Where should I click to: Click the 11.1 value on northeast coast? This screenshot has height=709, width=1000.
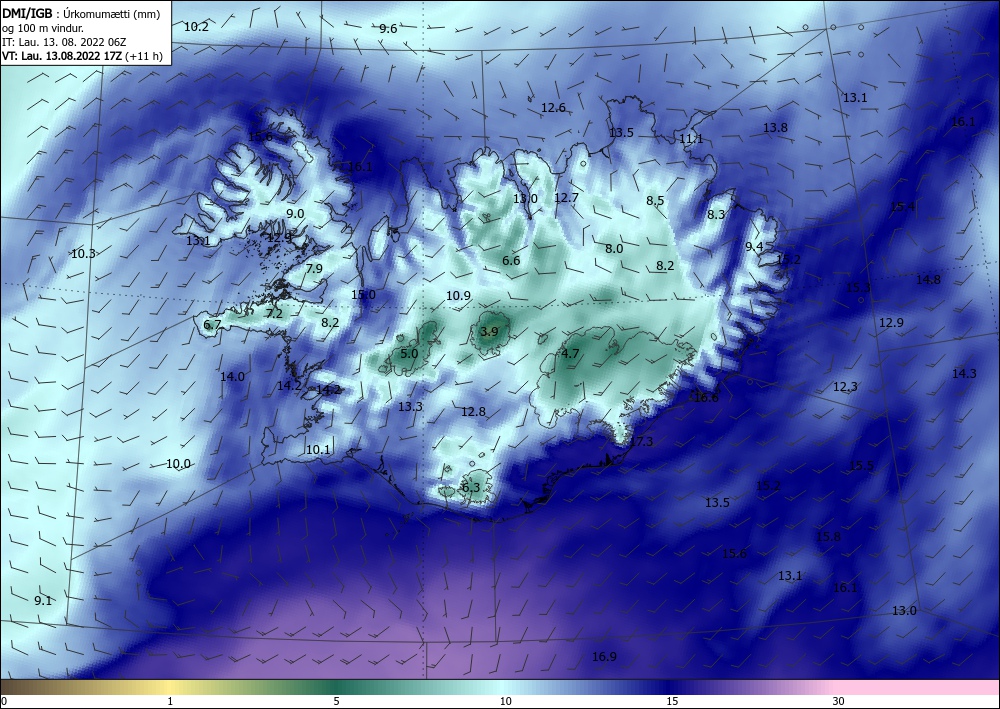[x=691, y=138]
